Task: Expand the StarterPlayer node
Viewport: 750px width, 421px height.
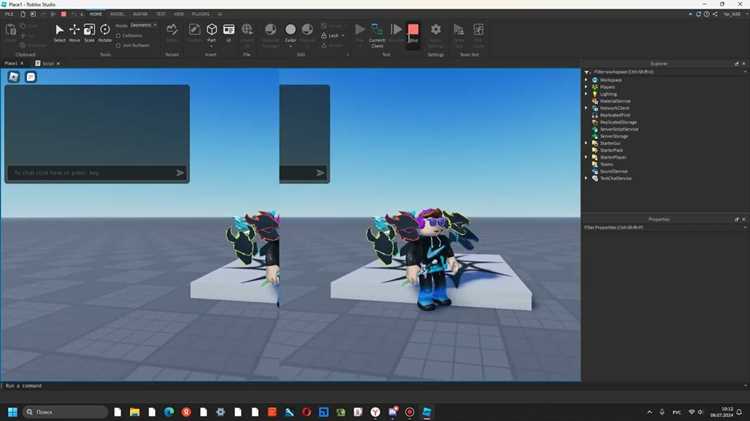Action: coord(586,157)
